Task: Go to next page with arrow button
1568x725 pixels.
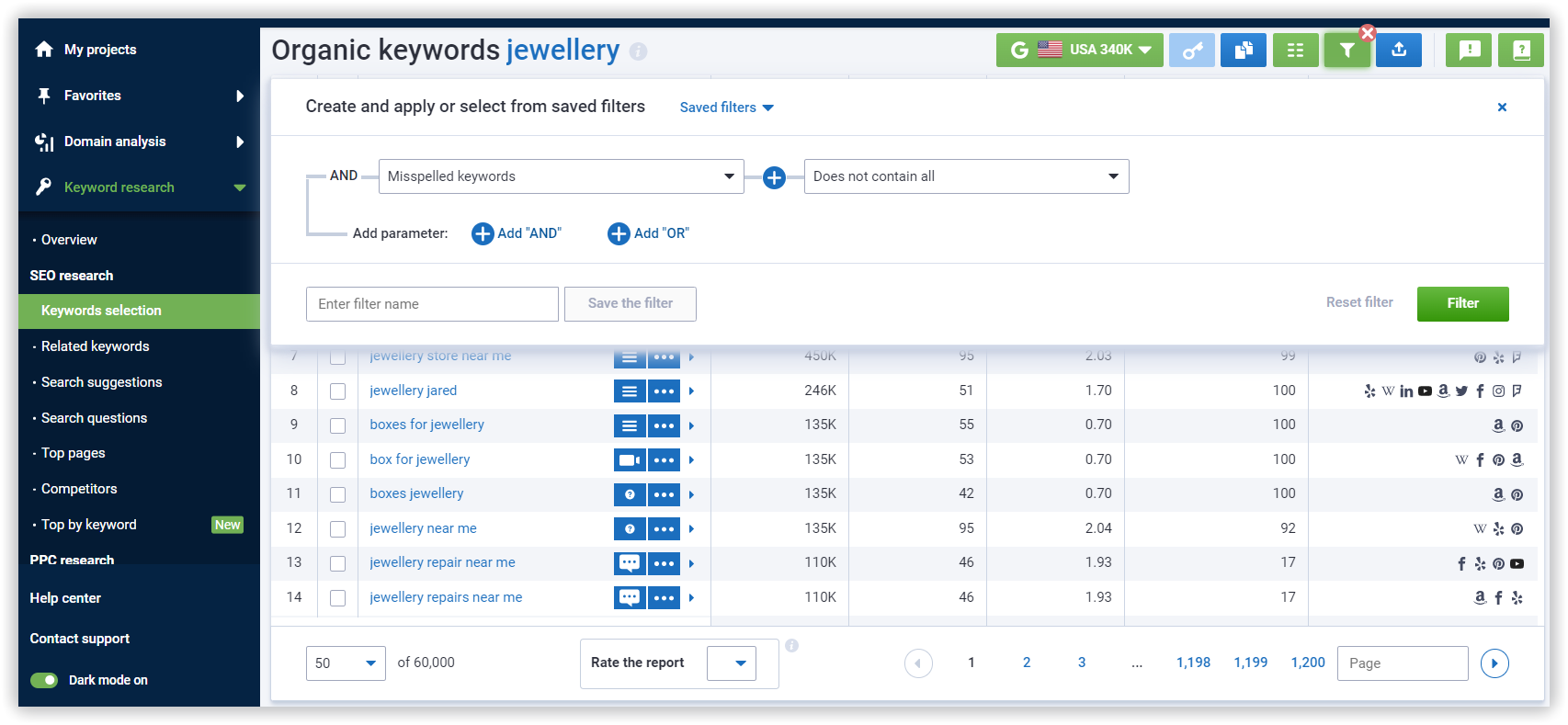Action: click(1494, 663)
